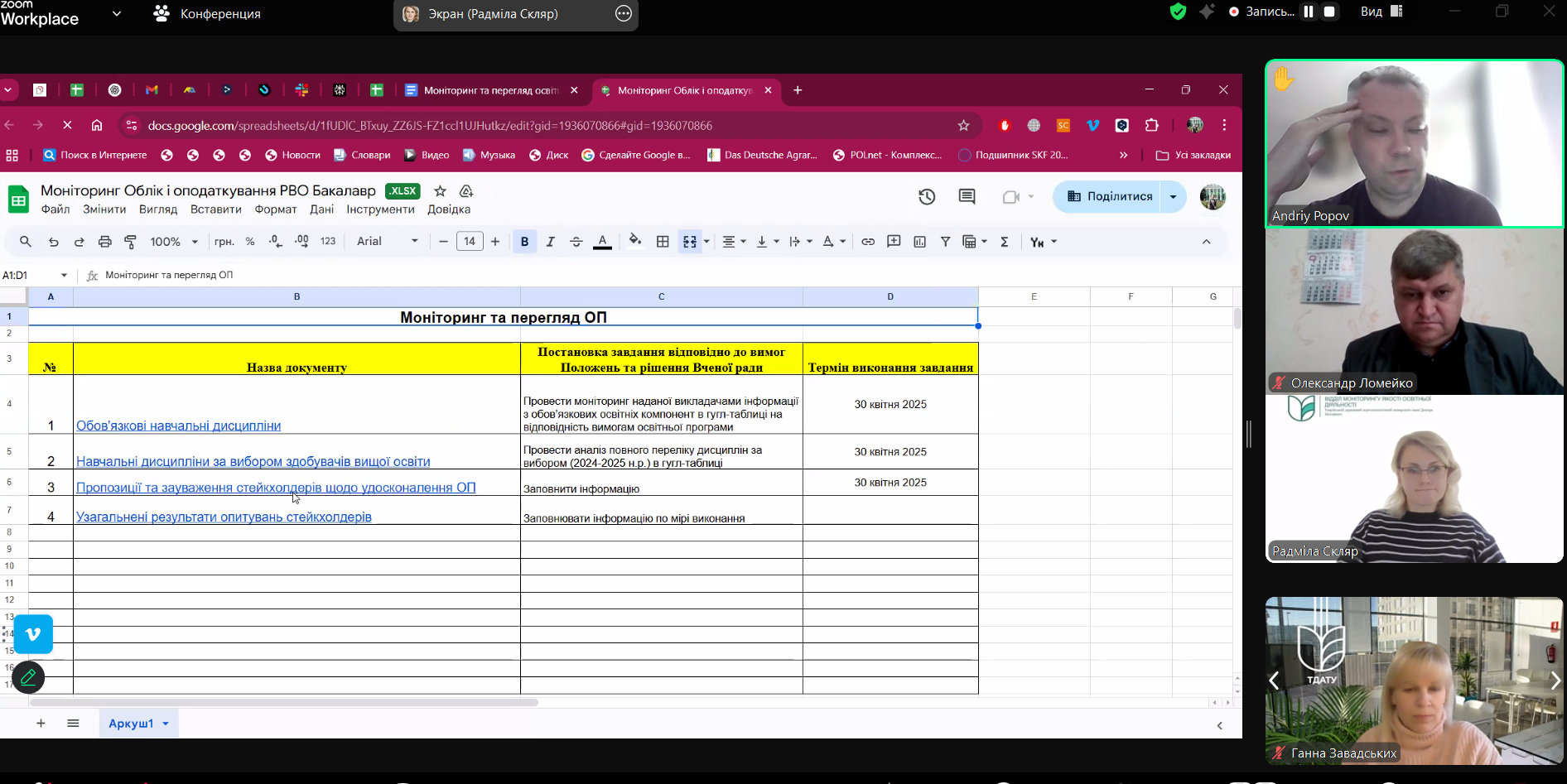The image size is (1567, 784).
Task: Switch to the Моніторинг та перегляд освіт browser tab
Action: click(490, 90)
